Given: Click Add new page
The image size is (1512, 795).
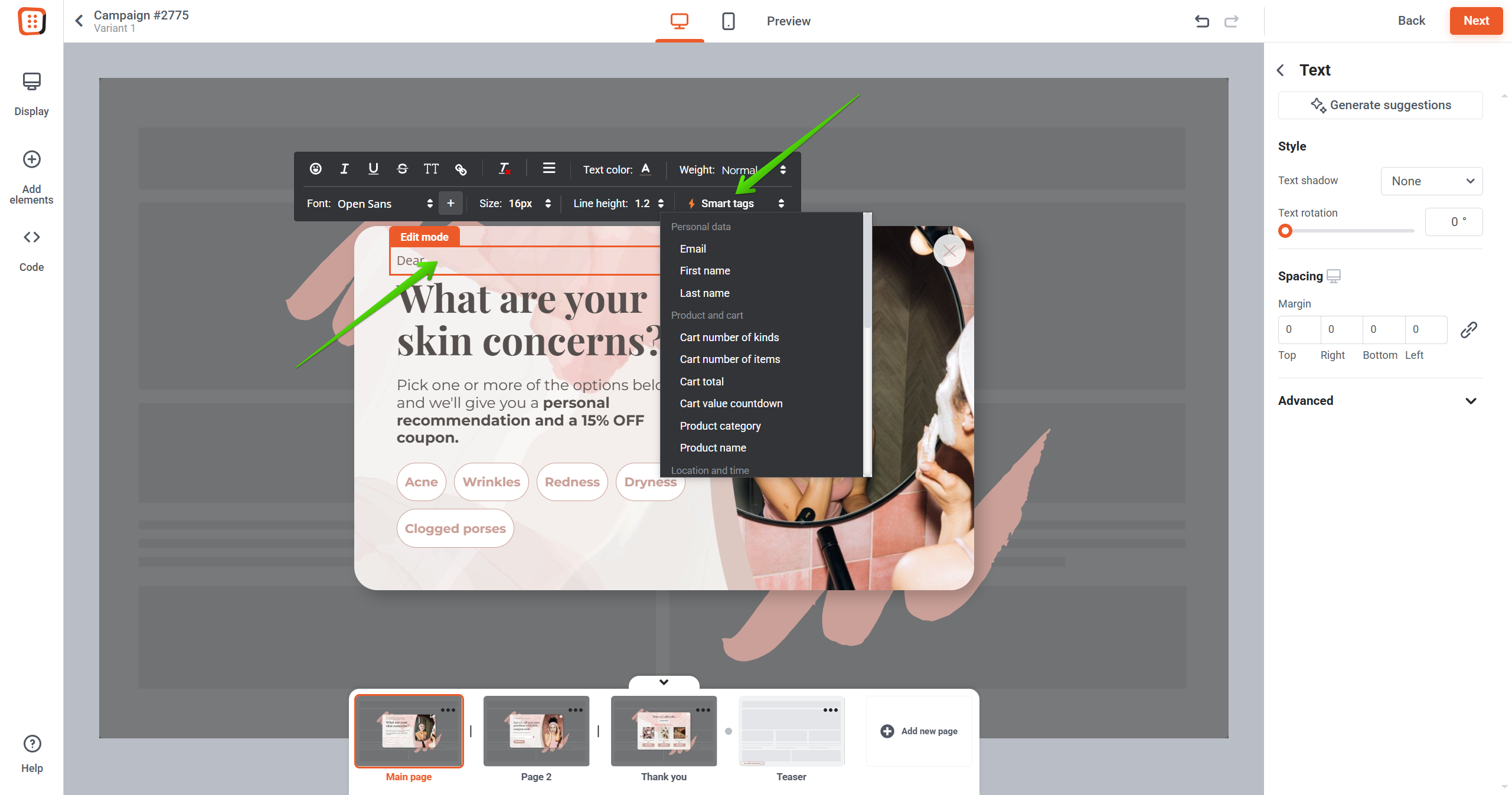Looking at the screenshot, I should [x=919, y=731].
